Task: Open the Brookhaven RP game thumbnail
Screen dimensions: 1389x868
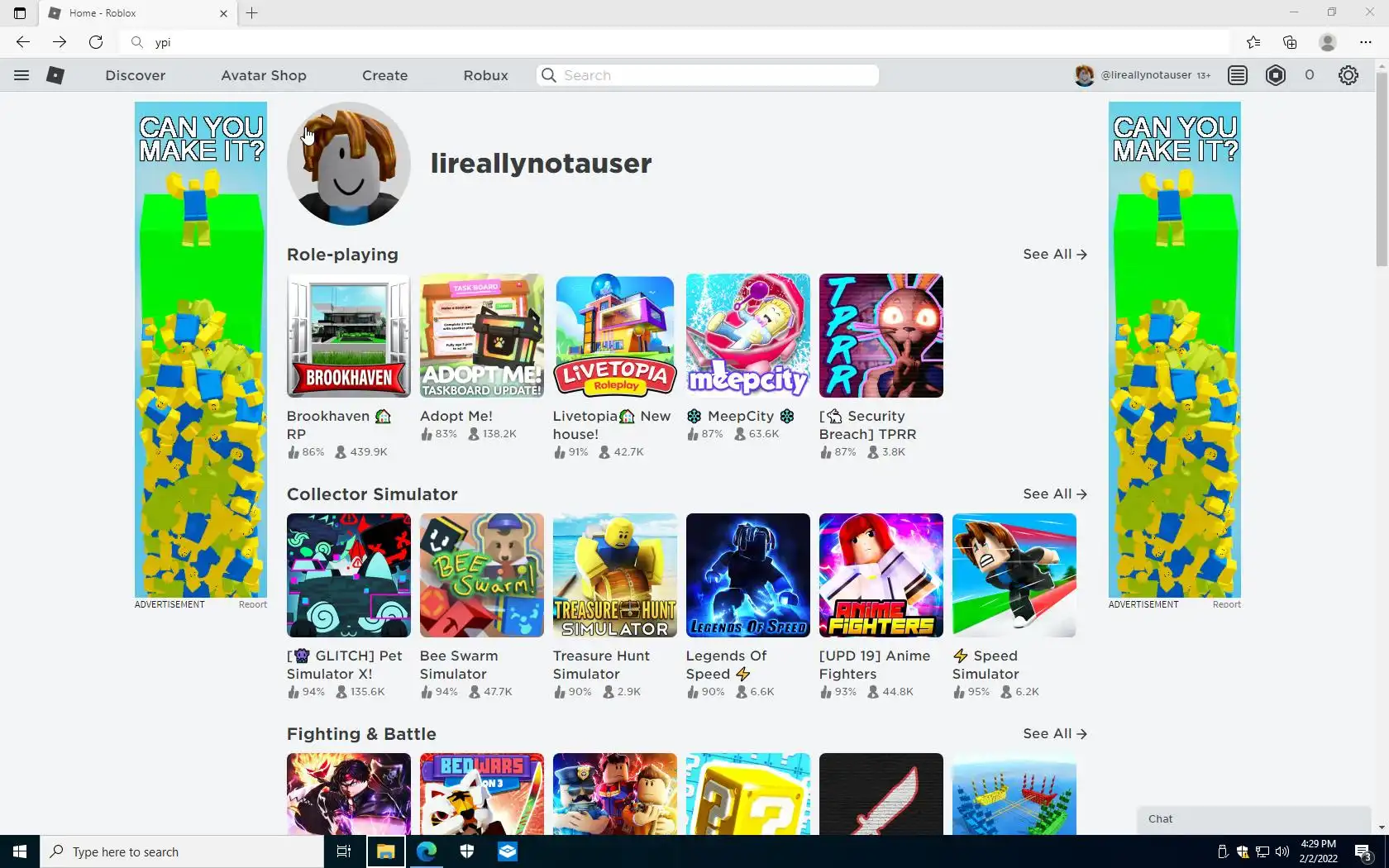Action: [349, 336]
